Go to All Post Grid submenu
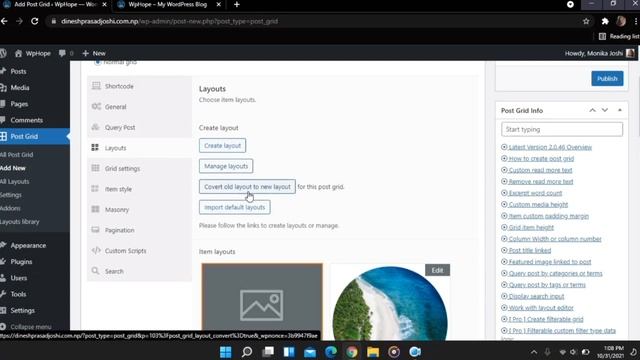Image resolution: width=640 pixels, height=360 pixels. [16, 155]
